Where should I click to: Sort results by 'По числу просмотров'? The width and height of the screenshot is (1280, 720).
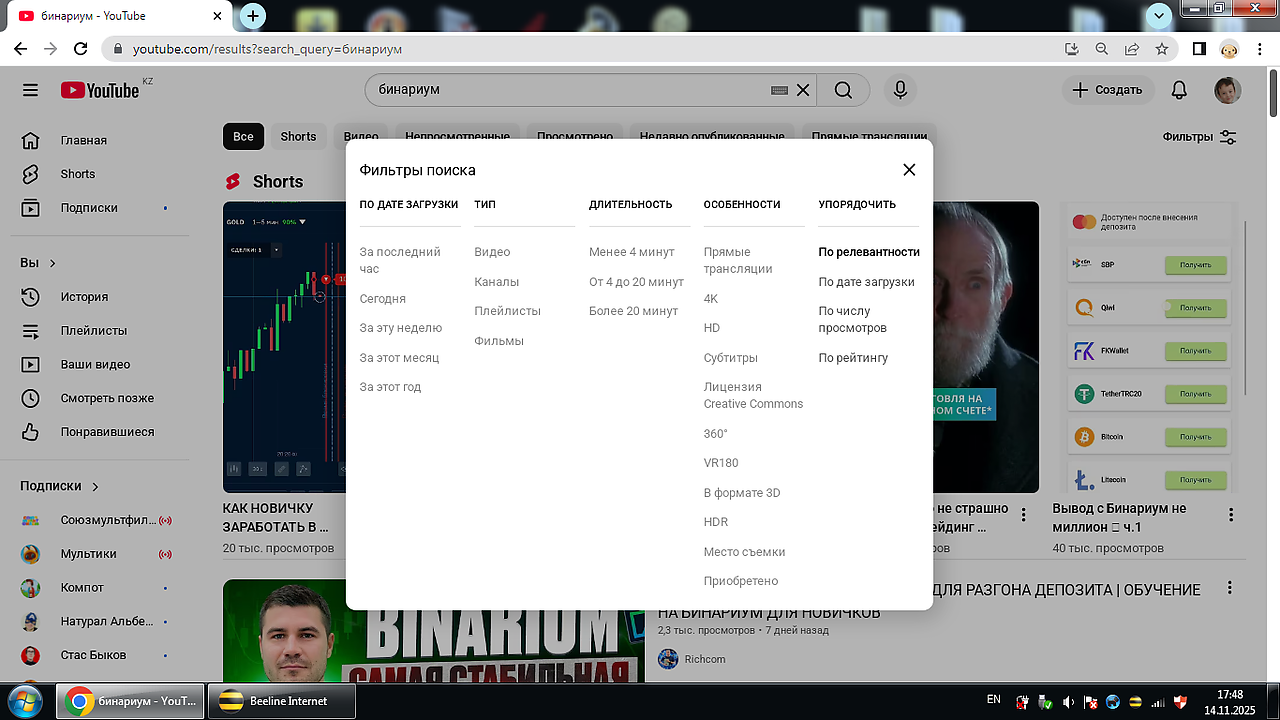point(852,319)
